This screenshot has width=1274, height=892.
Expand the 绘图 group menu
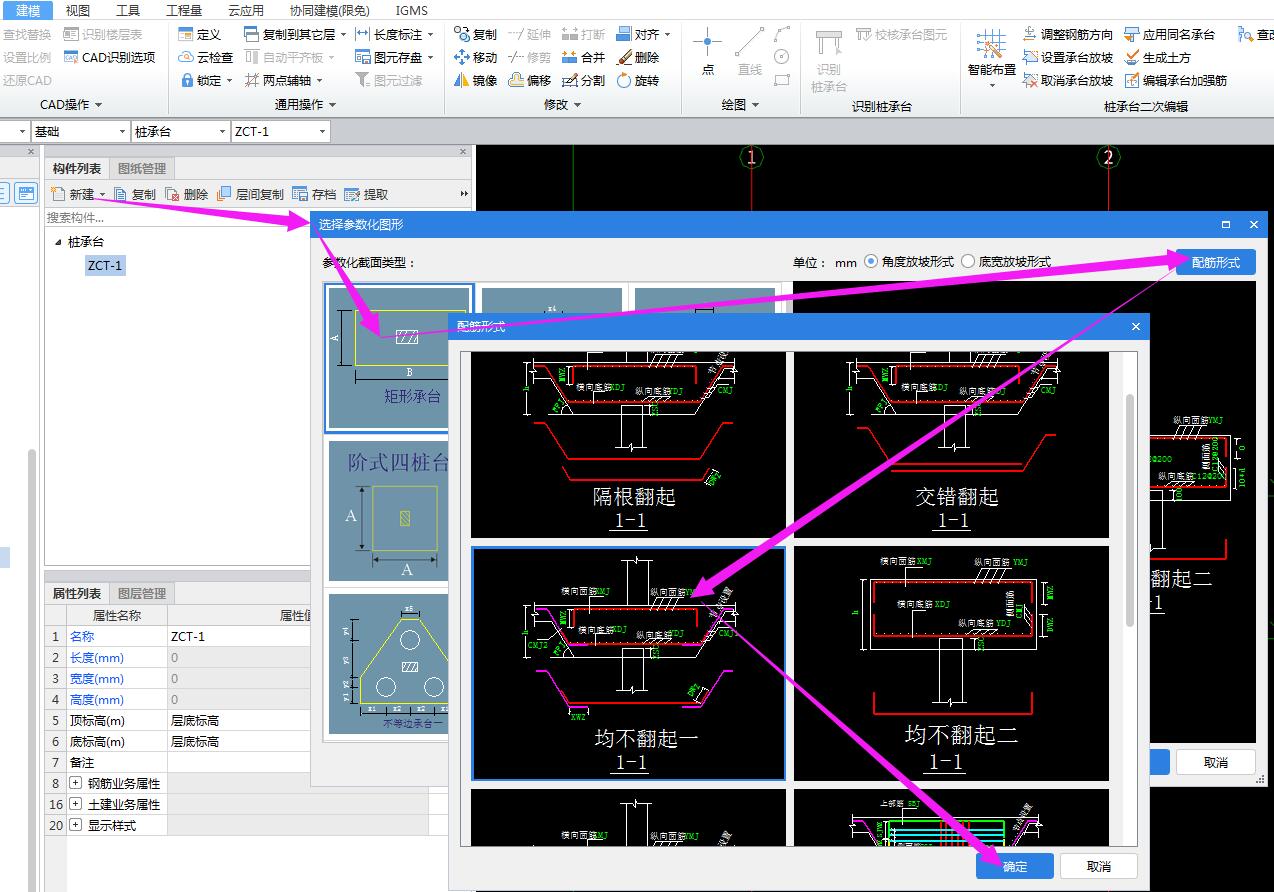[740, 104]
